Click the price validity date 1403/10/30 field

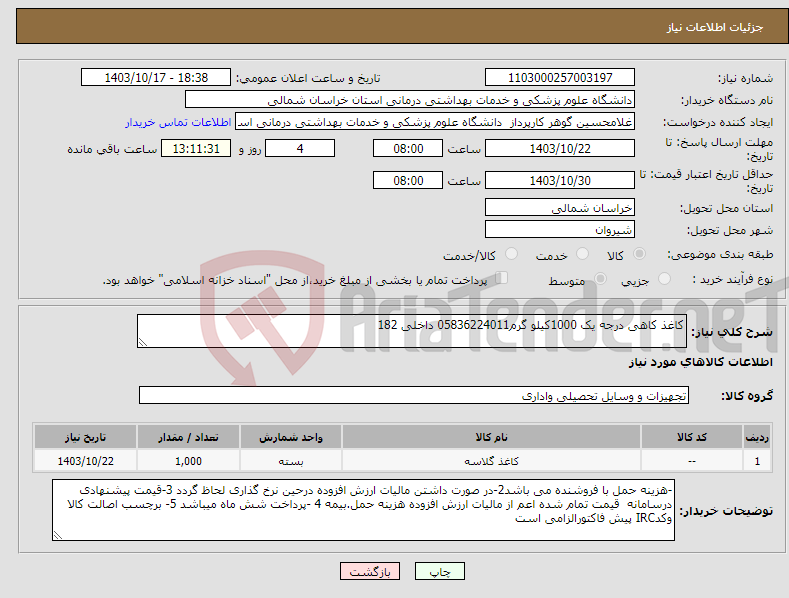tap(560, 180)
